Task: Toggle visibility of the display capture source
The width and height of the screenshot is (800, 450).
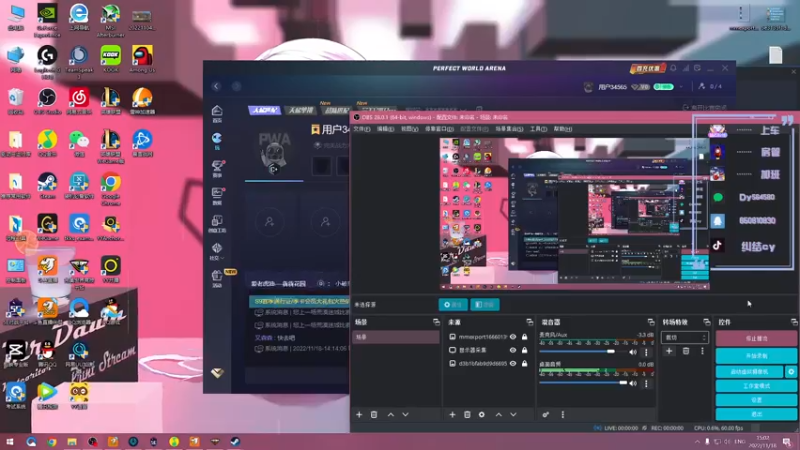Action: click(x=513, y=350)
